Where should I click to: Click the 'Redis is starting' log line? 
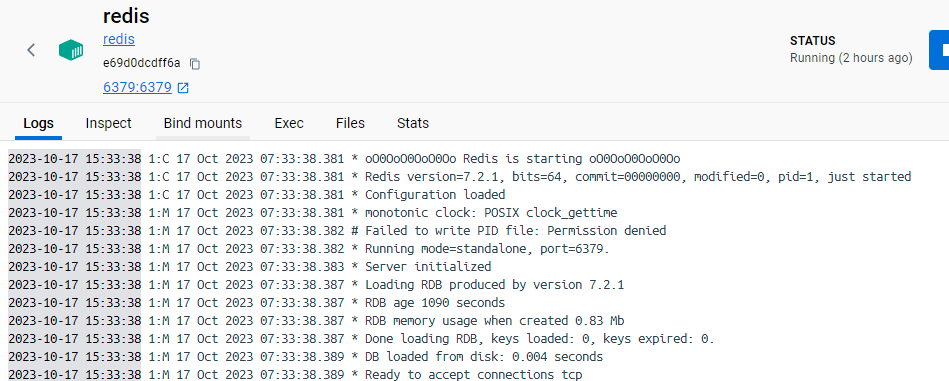pyautogui.click(x=344, y=158)
